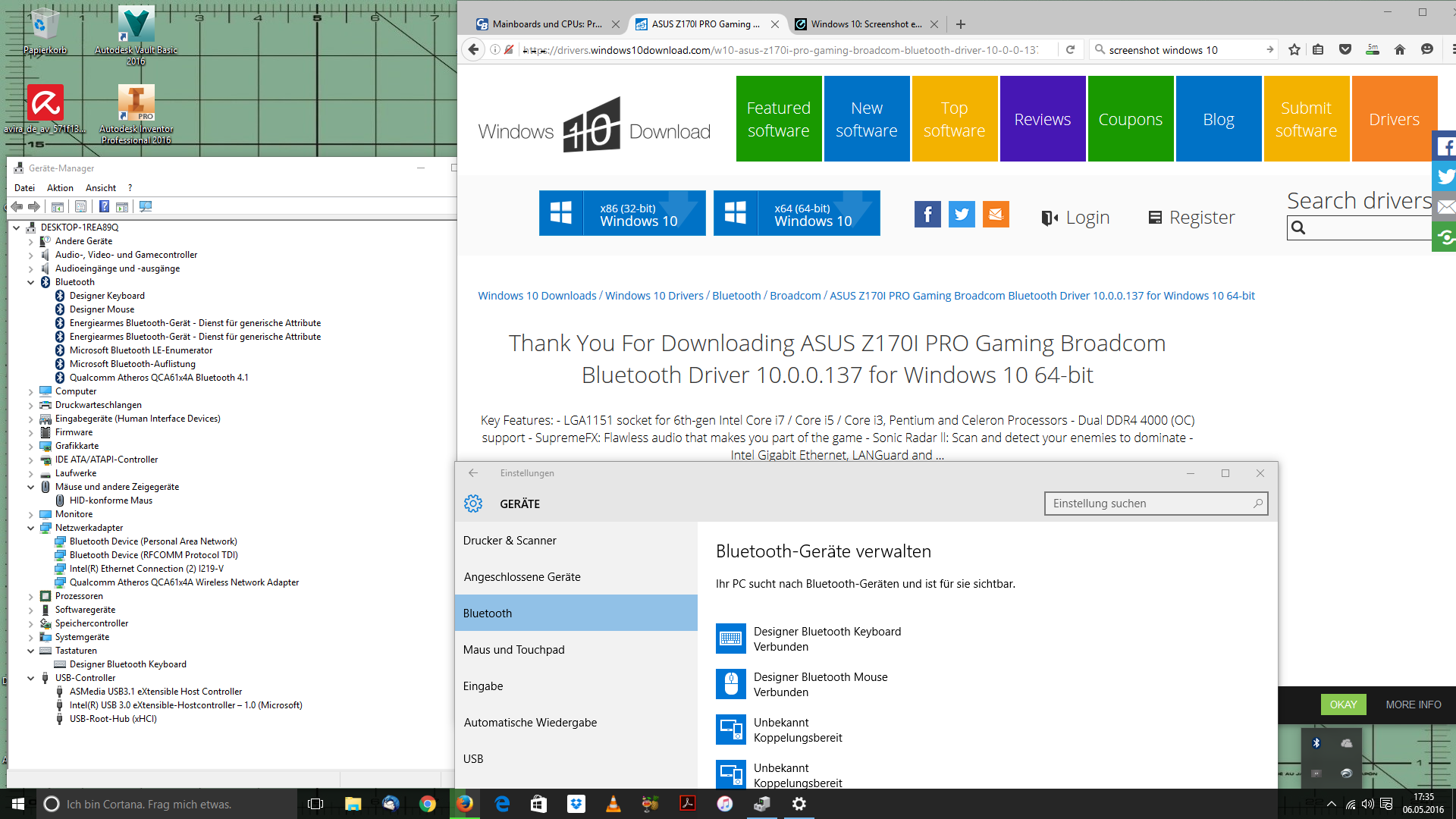Collapse the Bluetooth tree node
The image size is (1456, 819).
coord(31,282)
